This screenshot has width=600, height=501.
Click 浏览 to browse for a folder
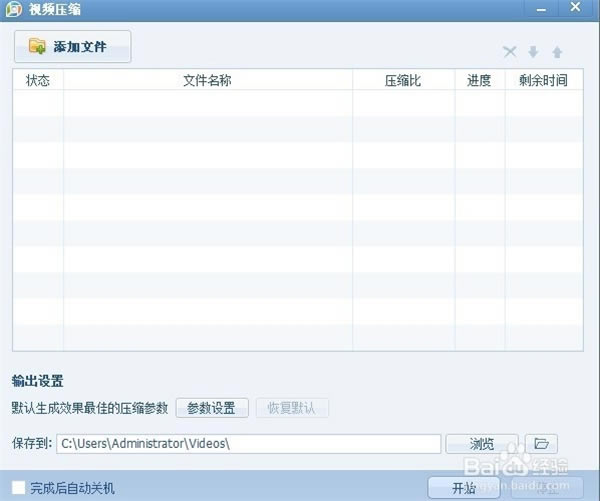[x=482, y=444]
